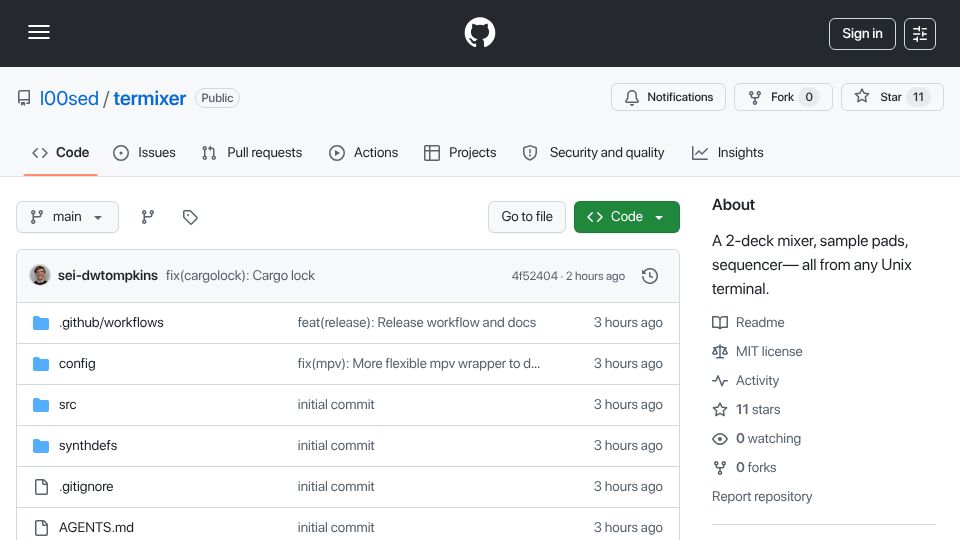The height and width of the screenshot is (540, 960).
Task: Click the .gitignore file icon
Action: point(41,487)
